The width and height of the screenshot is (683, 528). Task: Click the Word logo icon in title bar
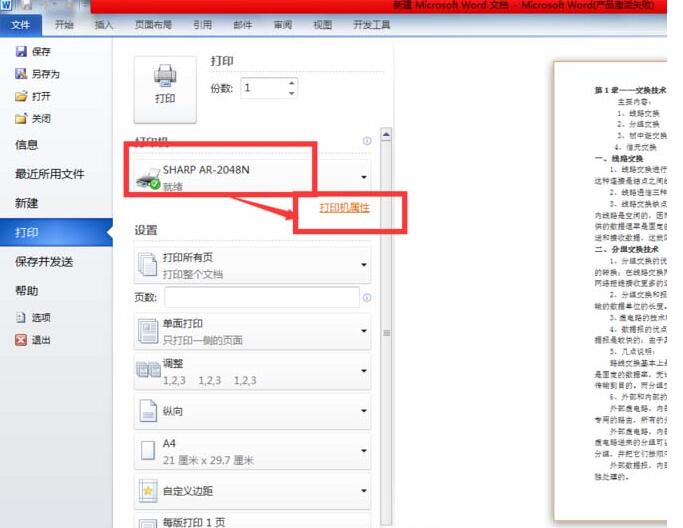(x=6, y=6)
